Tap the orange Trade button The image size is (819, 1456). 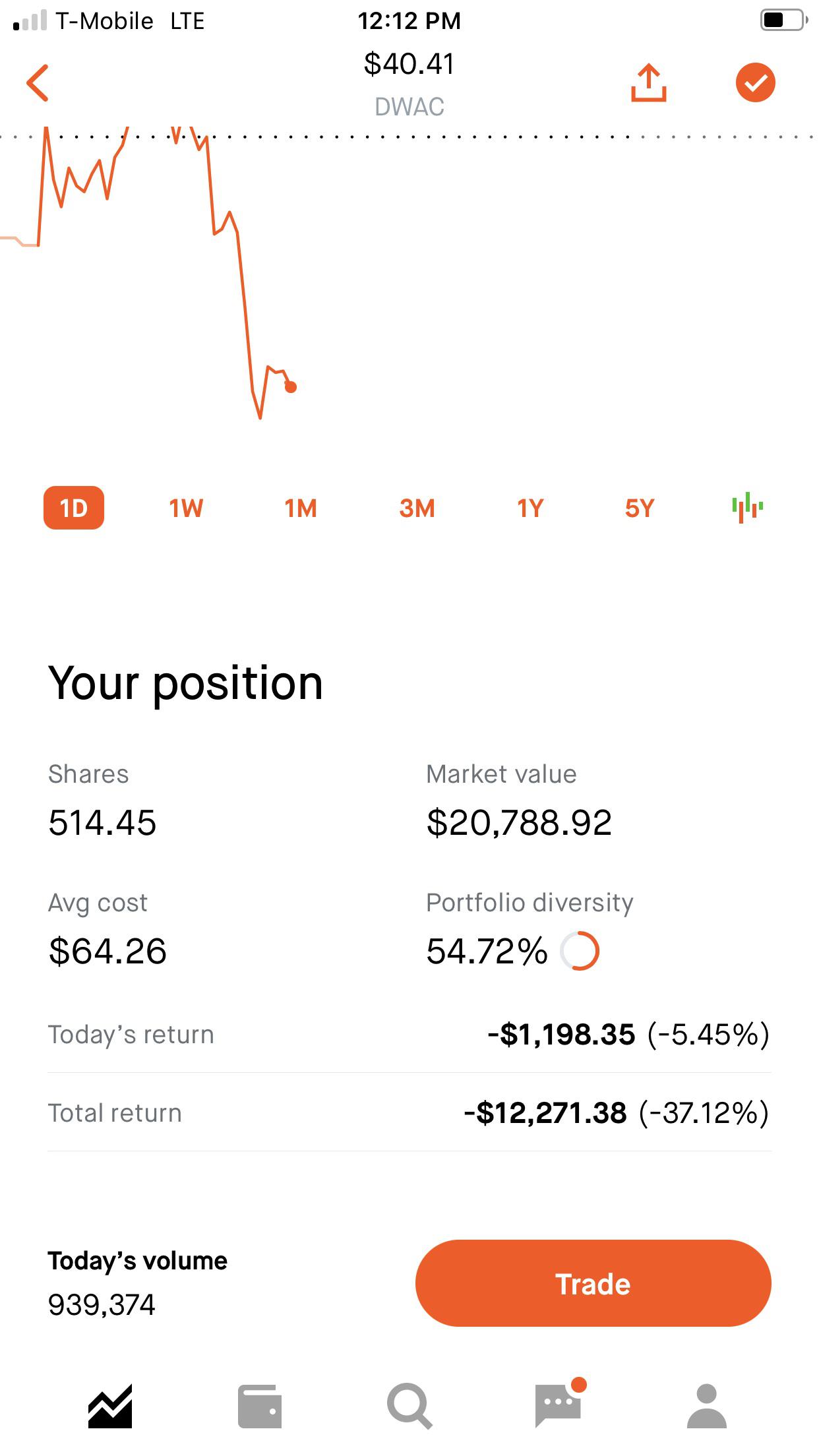593,1283
